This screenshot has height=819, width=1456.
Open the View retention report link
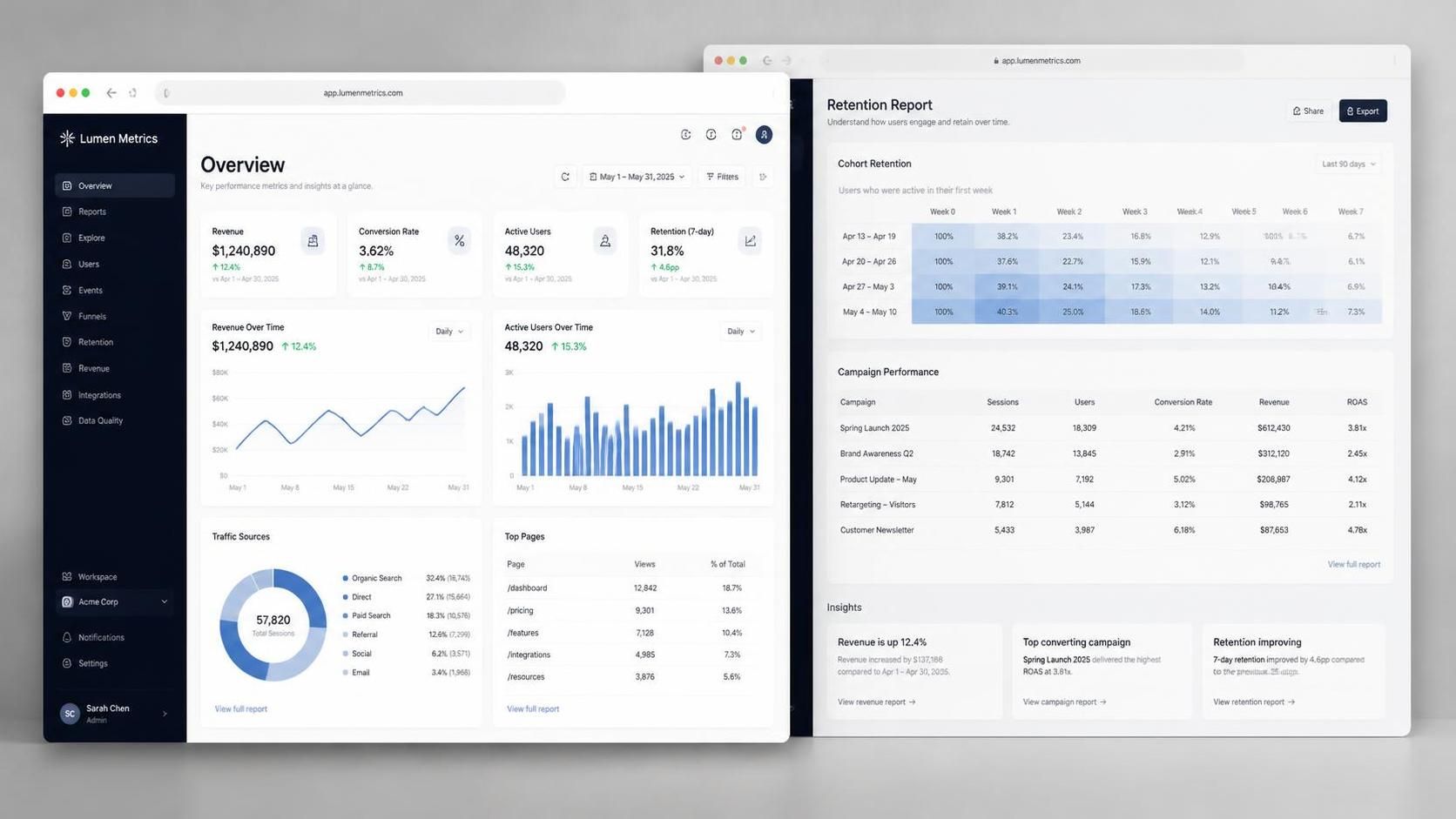click(x=1254, y=702)
